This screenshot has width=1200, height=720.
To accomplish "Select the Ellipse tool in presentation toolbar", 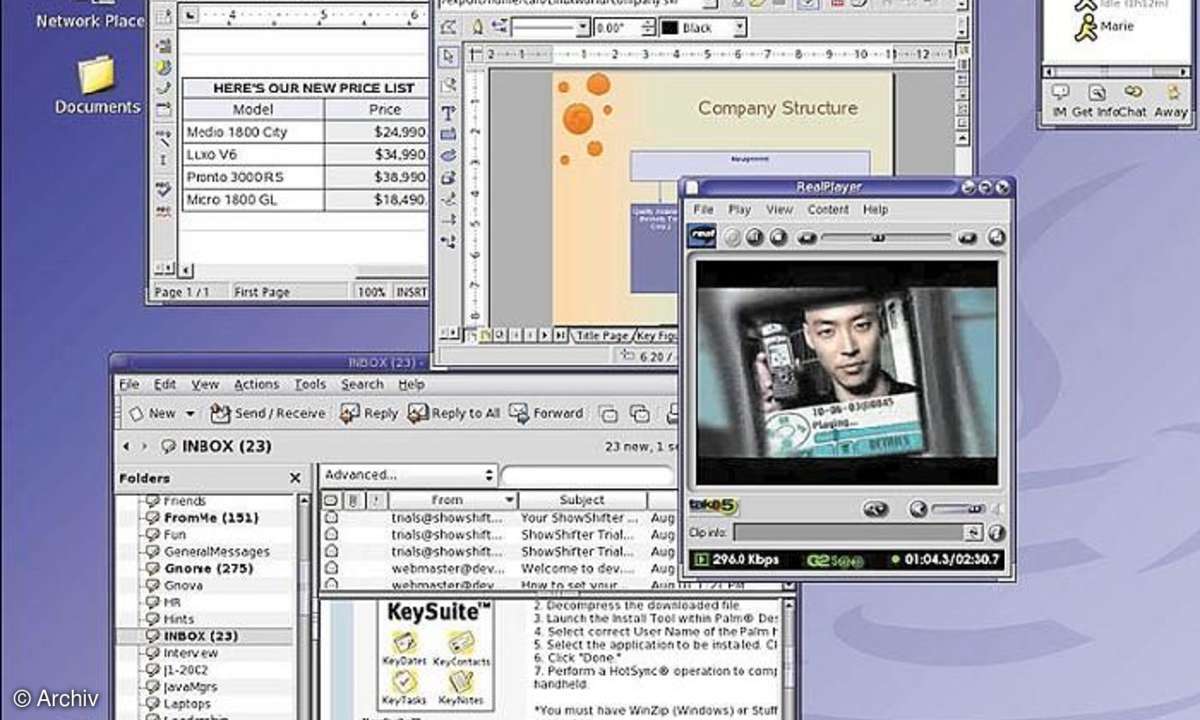I will tap(448, 155).
